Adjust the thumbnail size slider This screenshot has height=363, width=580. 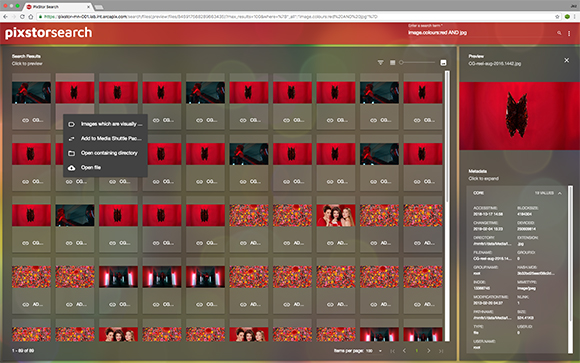point(417,63)
